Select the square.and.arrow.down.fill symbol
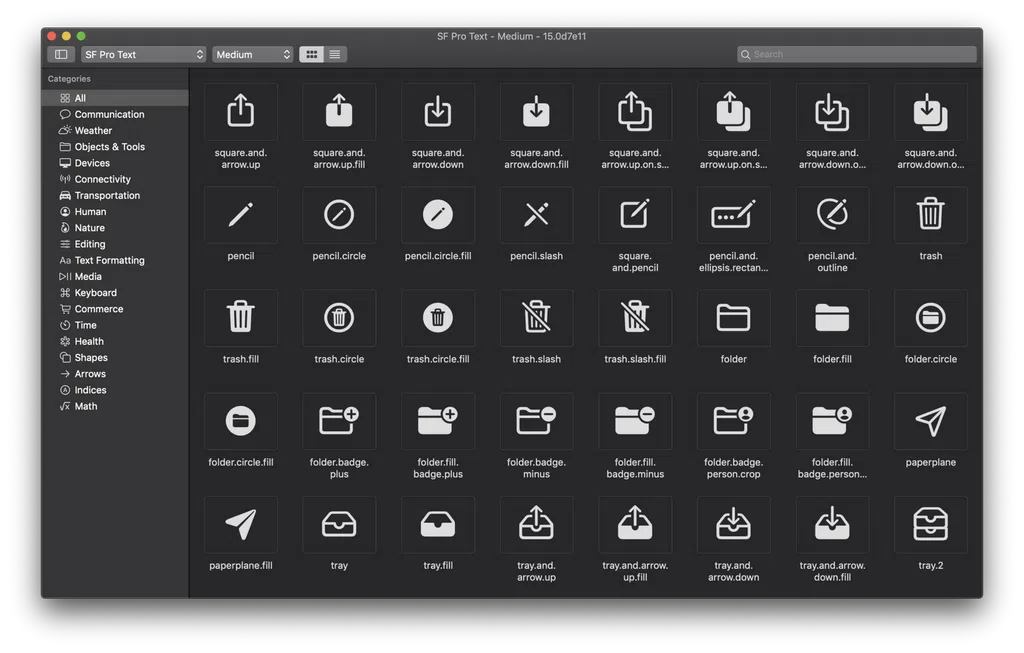This screenshot has height=653, width=1024. [536, 112]
